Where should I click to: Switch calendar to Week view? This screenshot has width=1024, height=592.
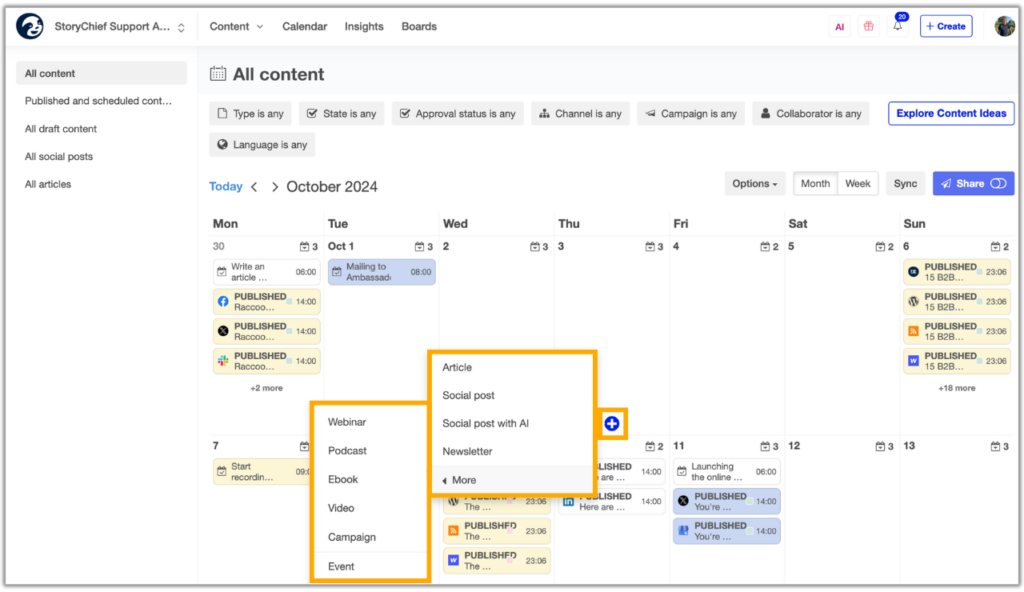[857, 184]
